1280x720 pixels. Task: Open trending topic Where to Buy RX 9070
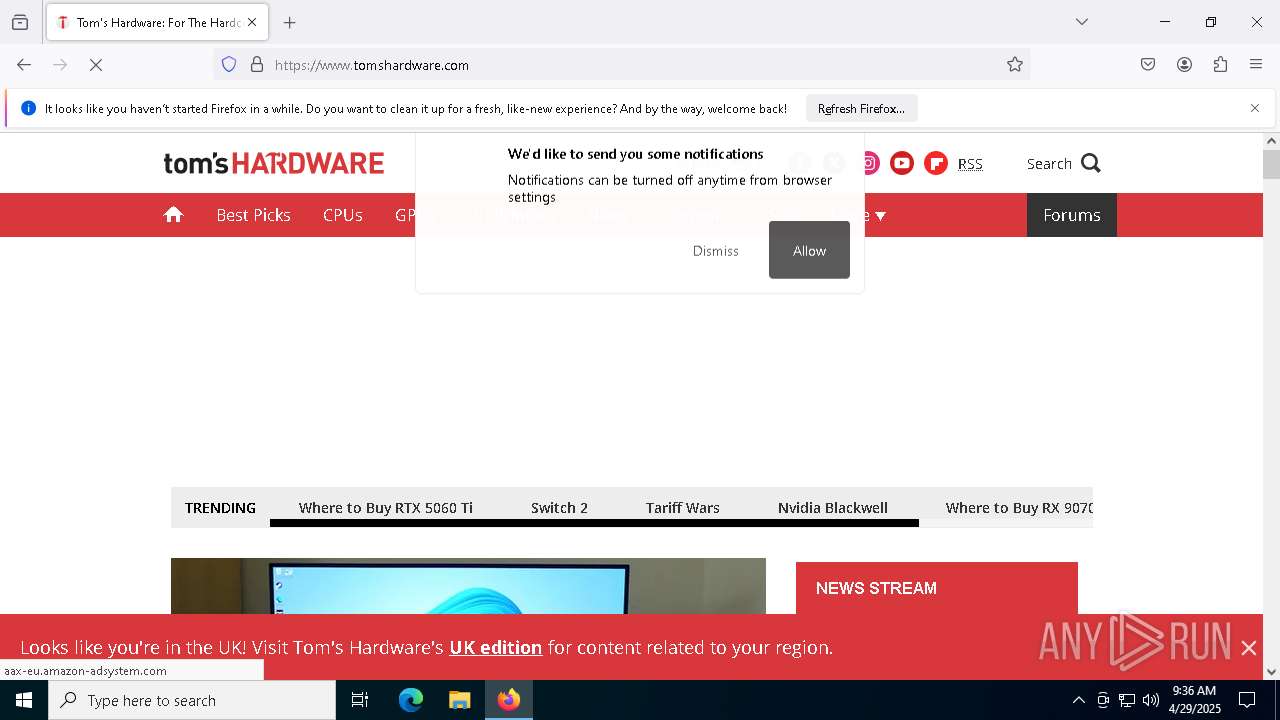click(1019, 508)
